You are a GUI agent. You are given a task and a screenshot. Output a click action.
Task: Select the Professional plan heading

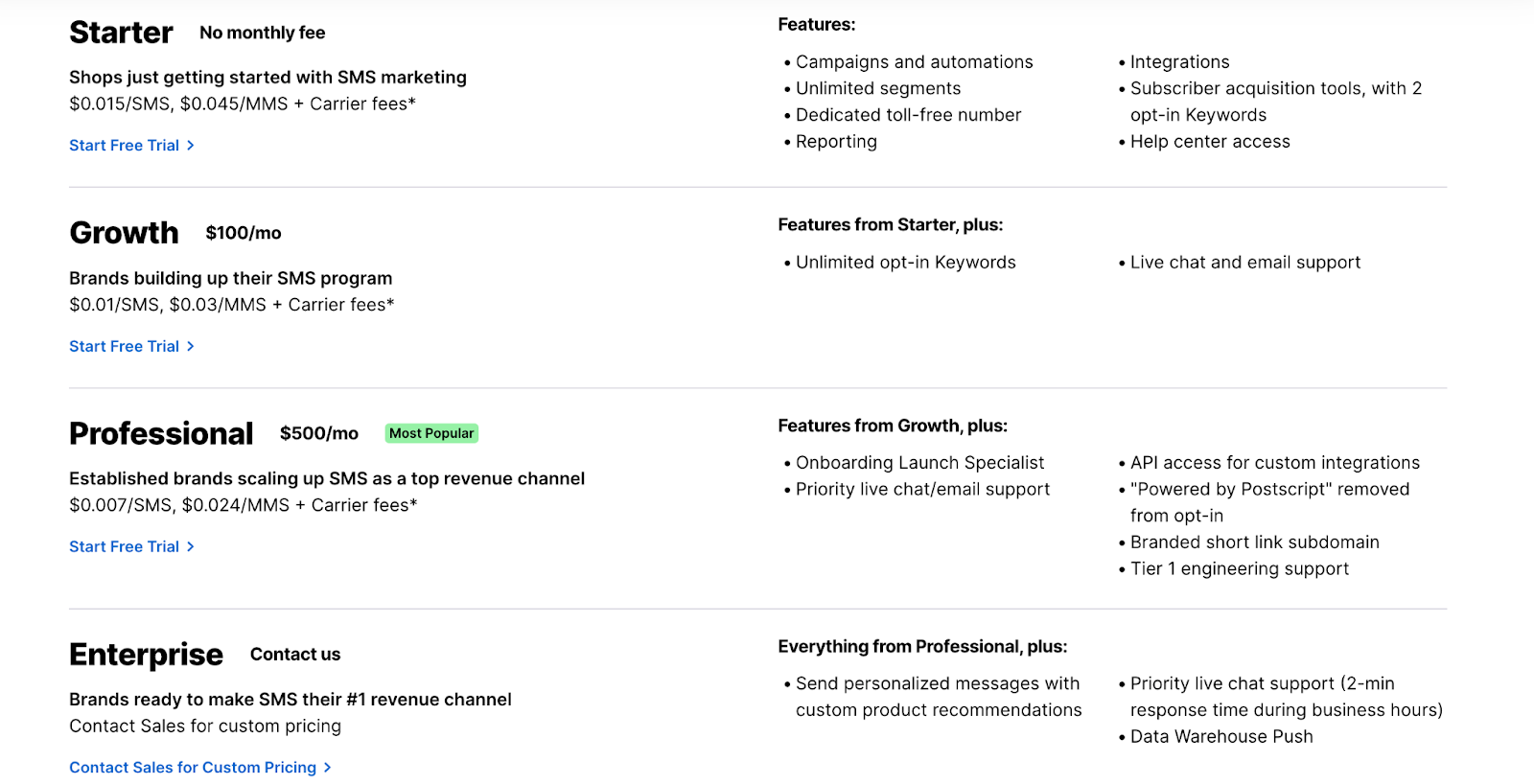point(161,433)
